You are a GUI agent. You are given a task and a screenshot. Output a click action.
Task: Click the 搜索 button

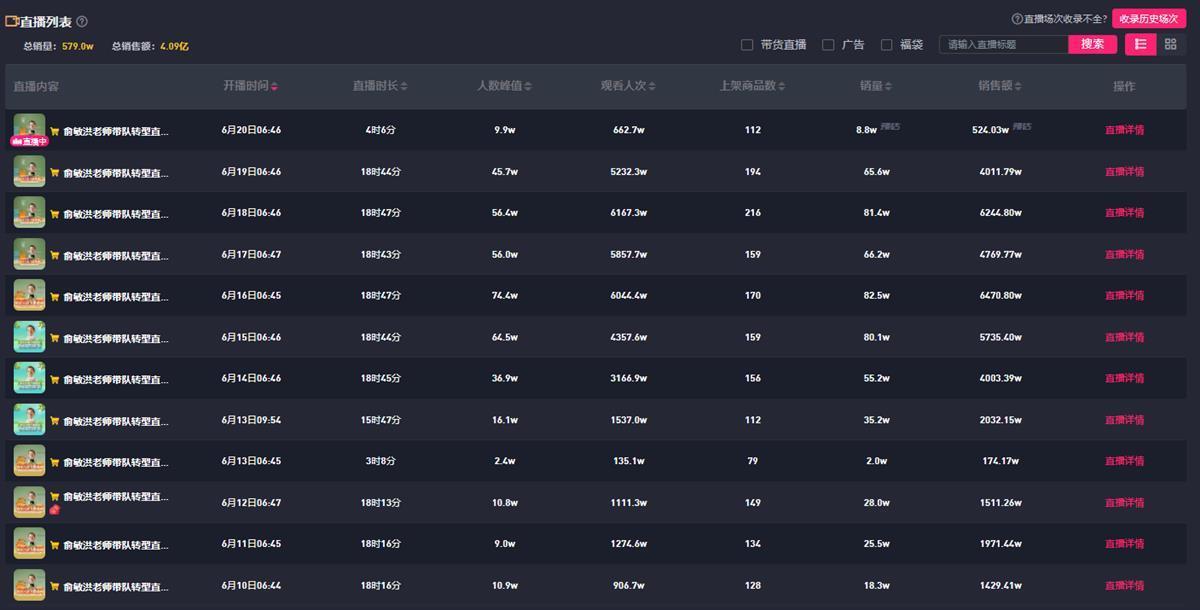(x=1092, y=44)
